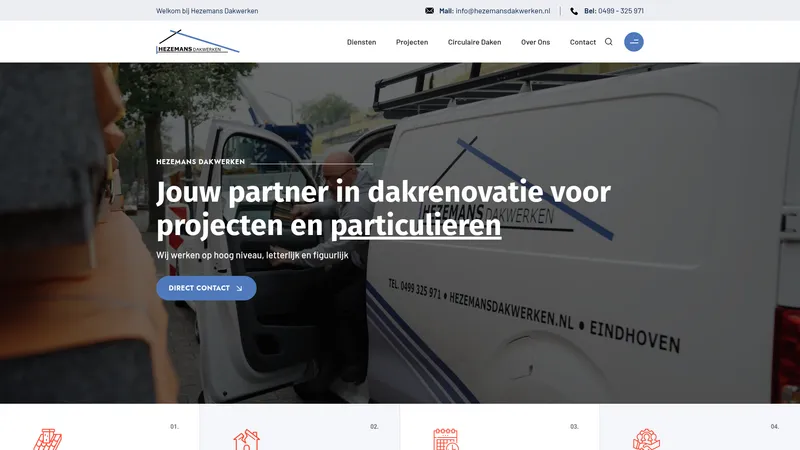Click the phone handset icon
Screen dimensions: 800x450
pyautogui.click(x=574, y=11)
